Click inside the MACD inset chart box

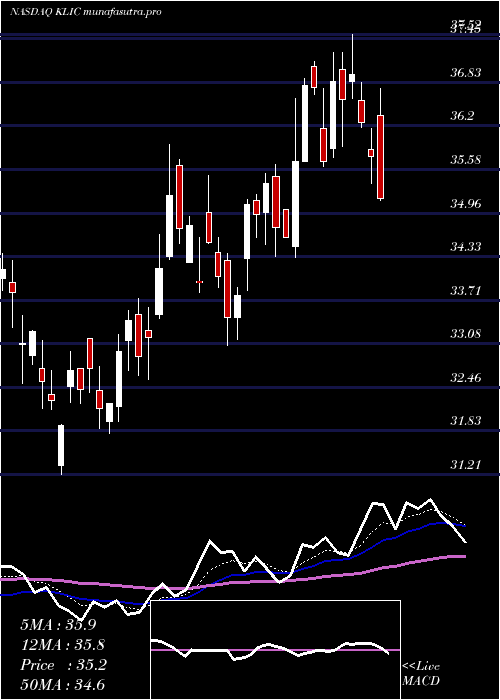275,650
